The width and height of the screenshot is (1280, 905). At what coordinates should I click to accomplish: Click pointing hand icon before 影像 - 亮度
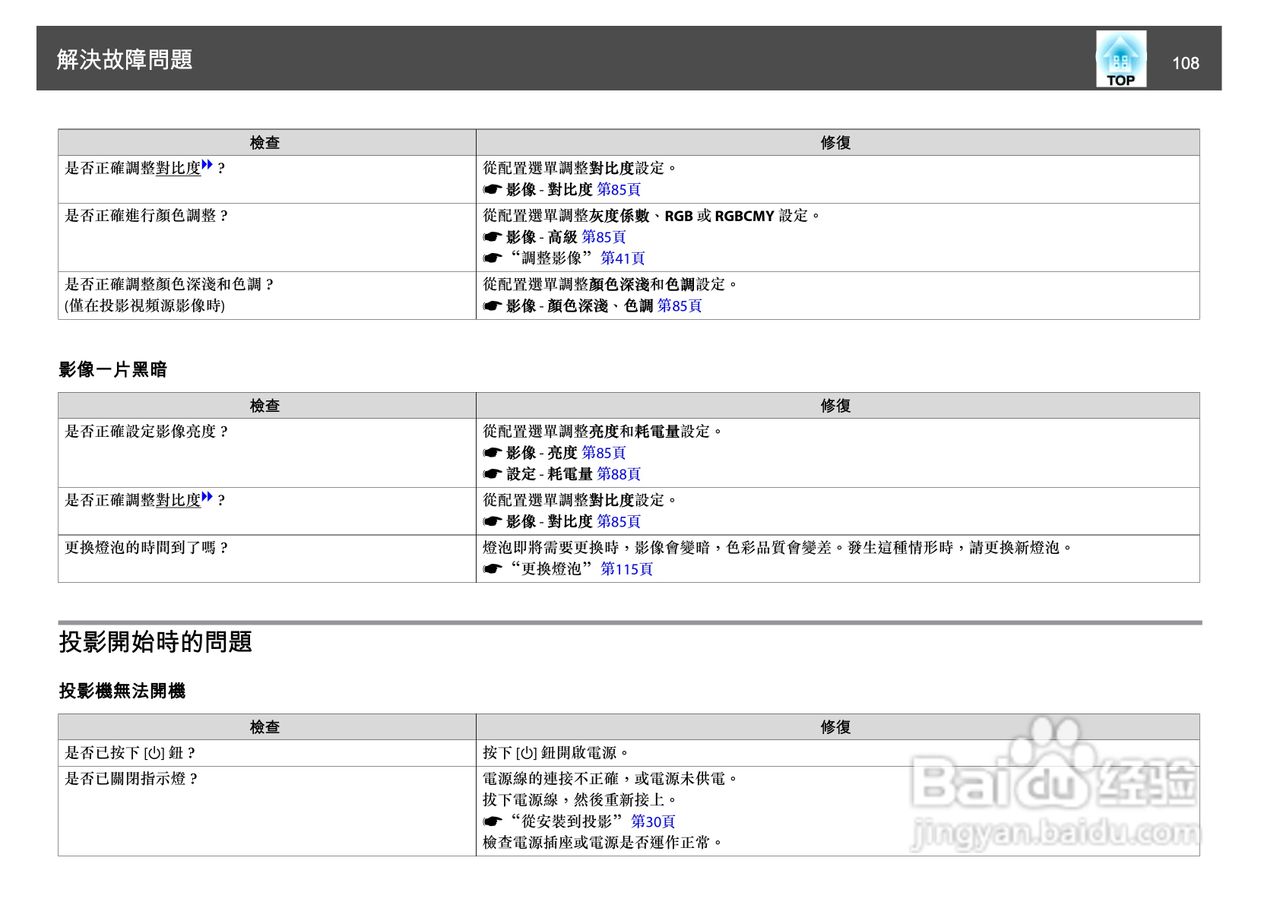point(491,453)
